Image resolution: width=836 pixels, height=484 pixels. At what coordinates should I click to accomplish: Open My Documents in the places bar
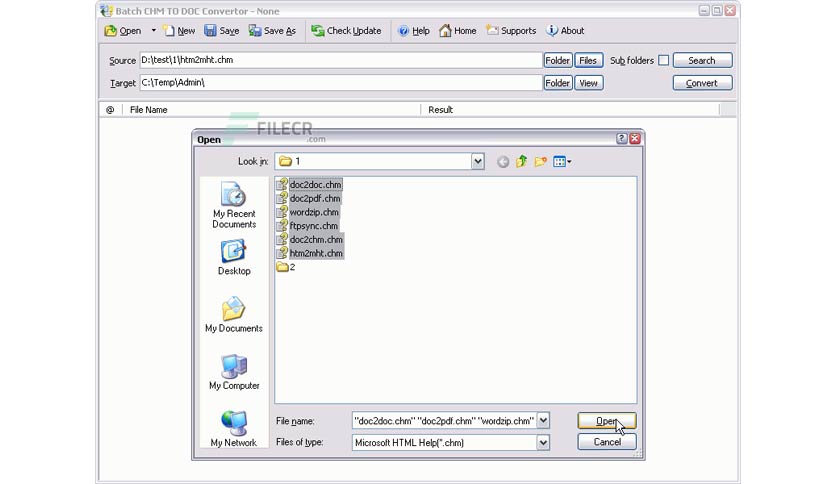coord(234,314)
